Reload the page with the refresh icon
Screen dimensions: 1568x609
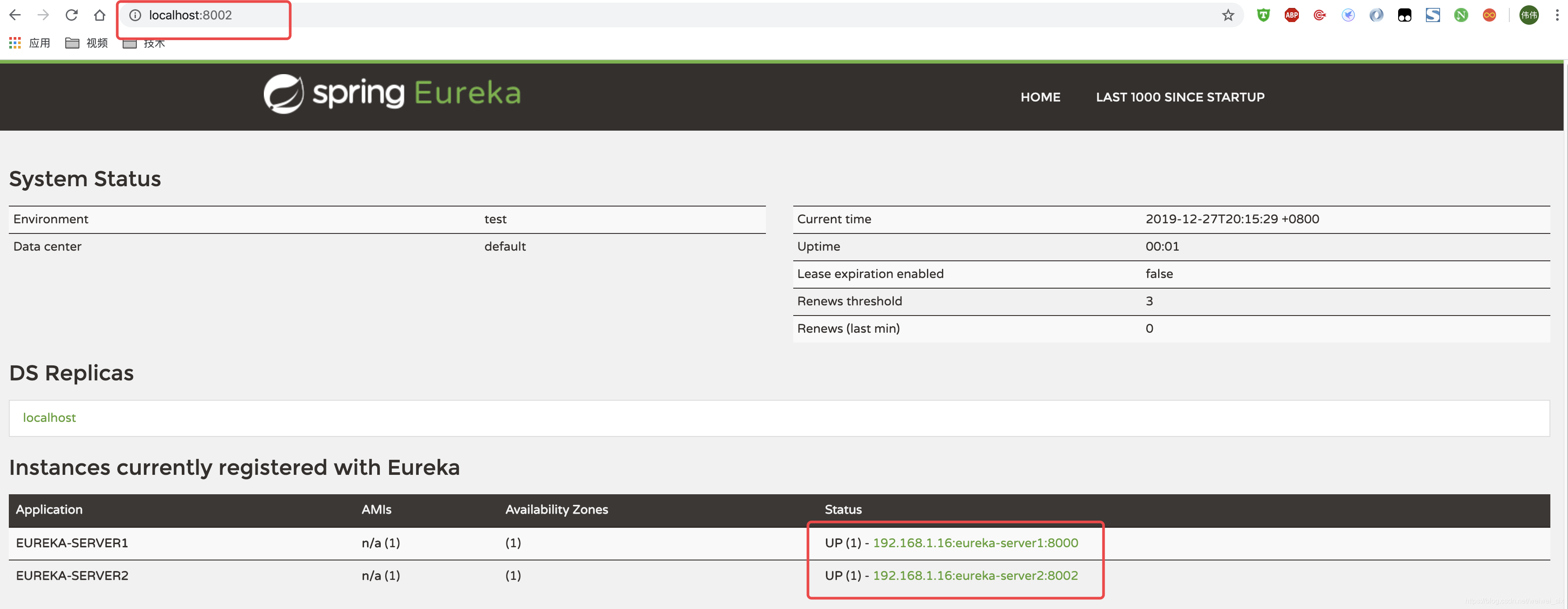pos(71,15)
